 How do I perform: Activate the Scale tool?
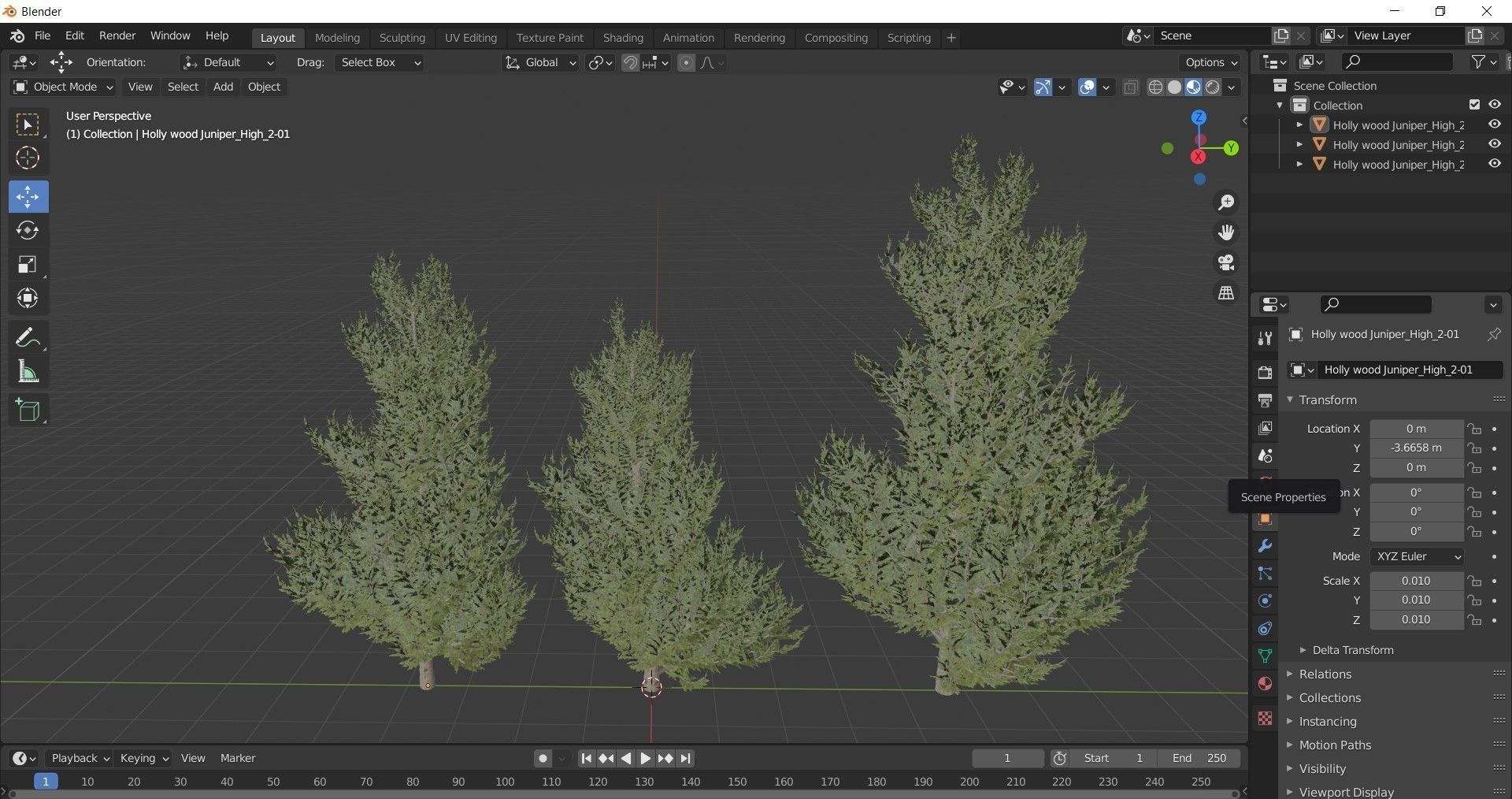[x=28, y=264]
